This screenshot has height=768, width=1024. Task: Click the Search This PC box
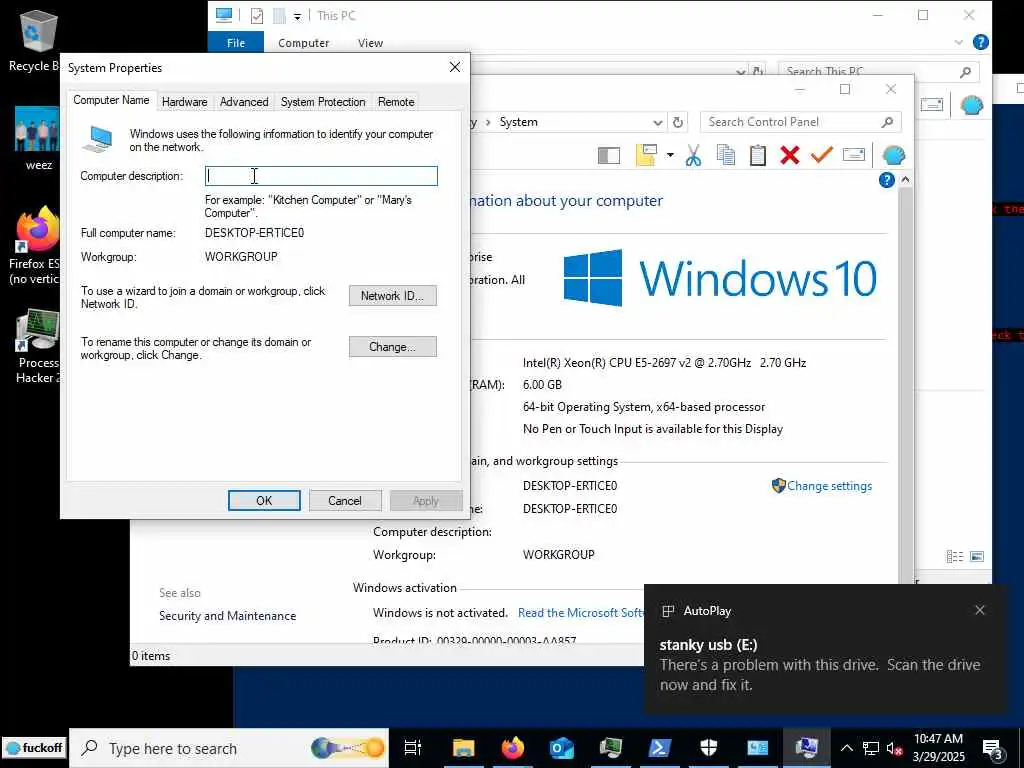point(878,71)
